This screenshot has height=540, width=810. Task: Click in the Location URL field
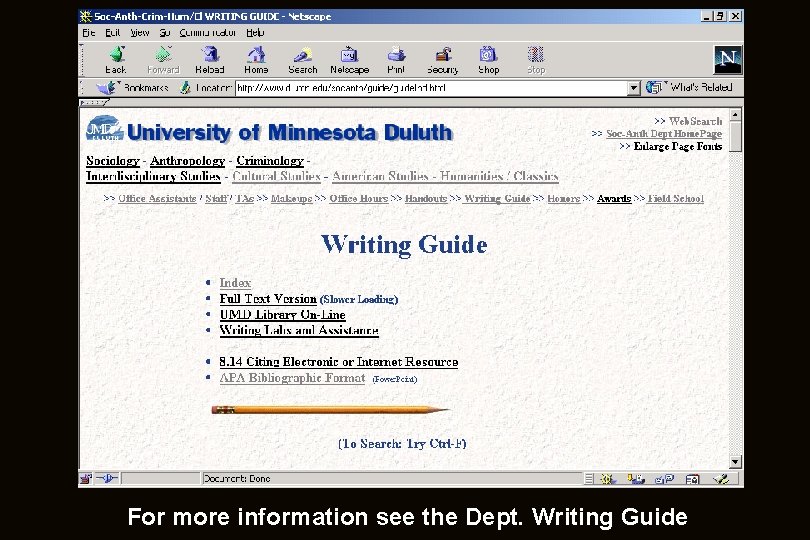(x=431, y=88)
